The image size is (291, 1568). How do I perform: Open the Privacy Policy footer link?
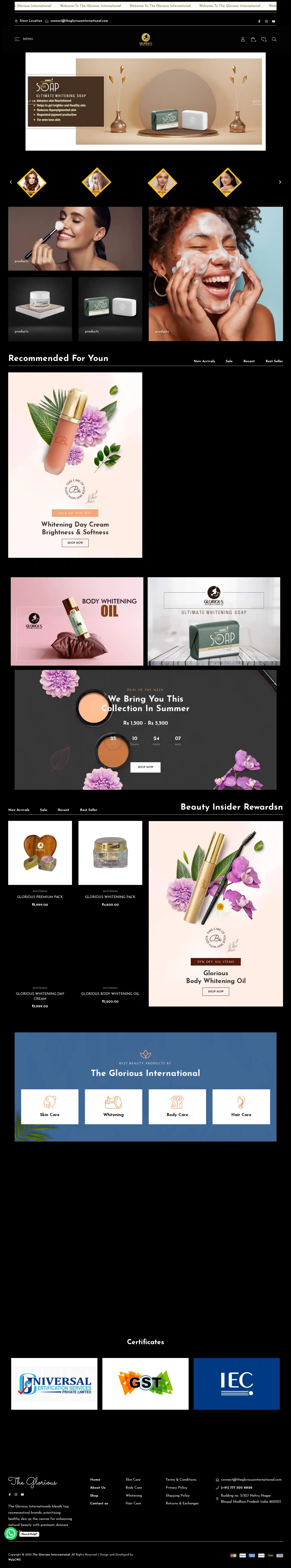[177, 1487]
